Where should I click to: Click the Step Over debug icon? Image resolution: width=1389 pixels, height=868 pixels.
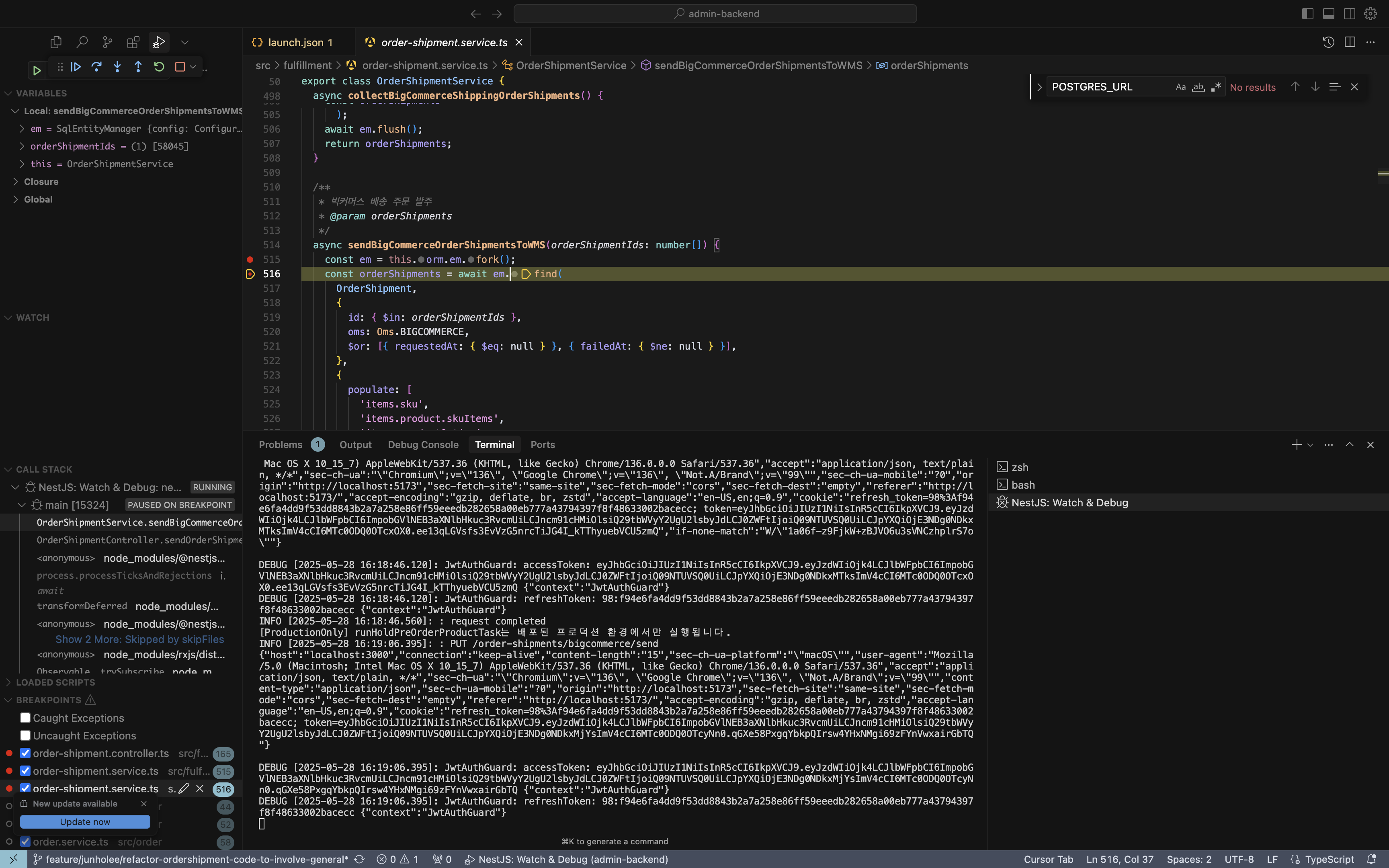[x=96, y=67]
